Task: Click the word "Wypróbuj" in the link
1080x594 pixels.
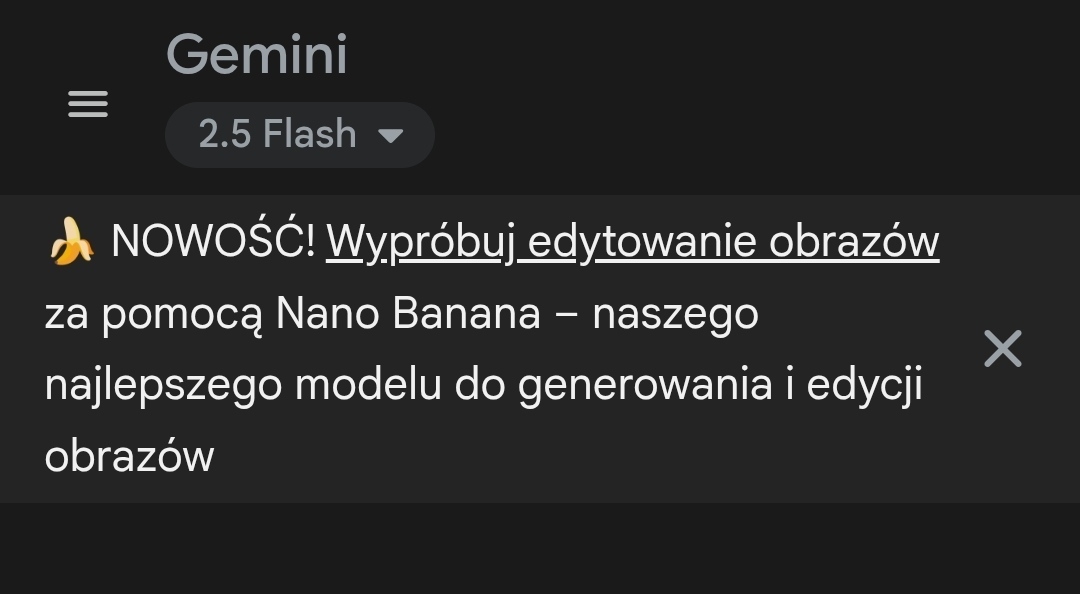Action: point(420,242)
